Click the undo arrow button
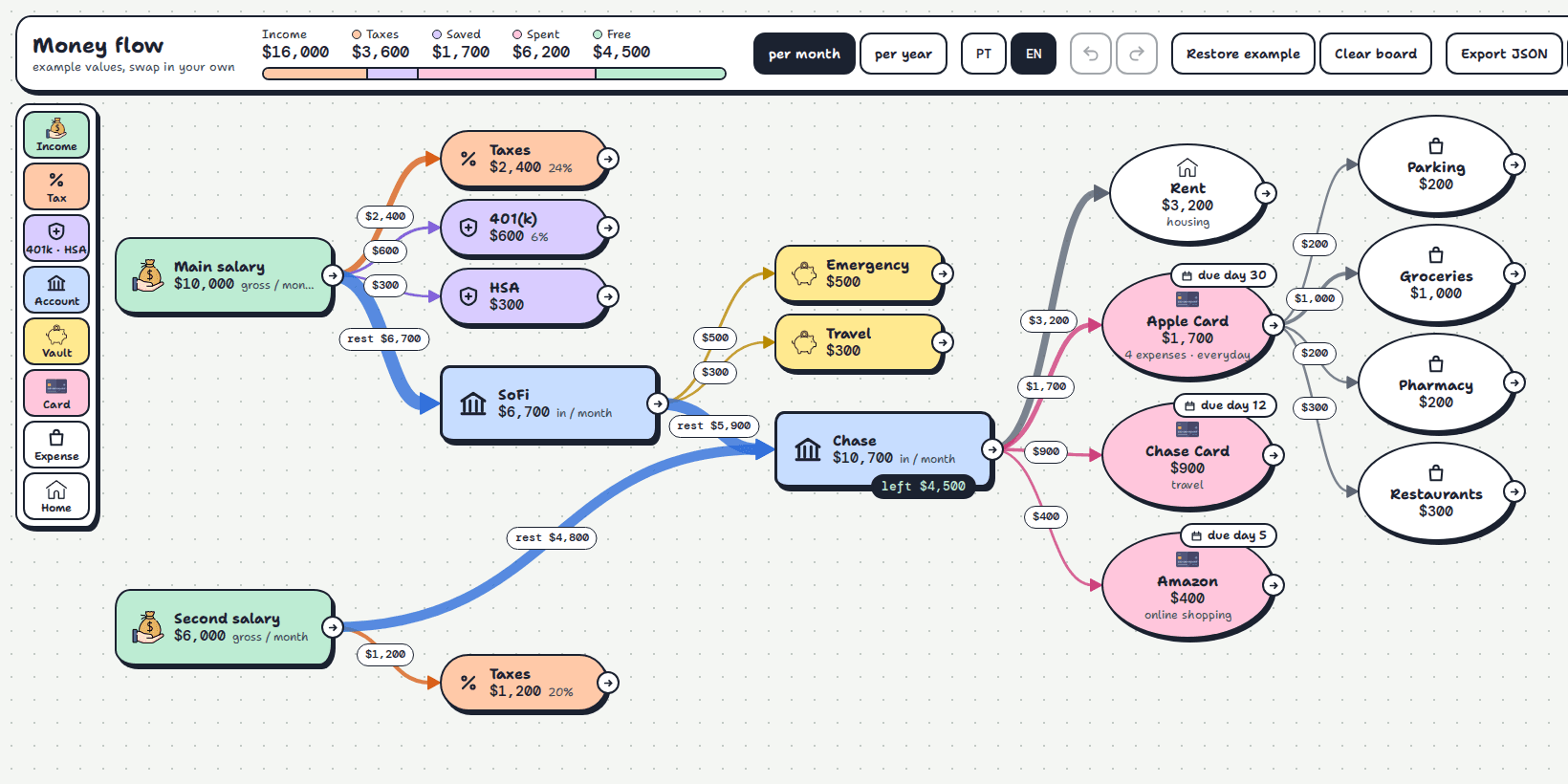The width and height of the screenshot is (1568, 784). tap(1091, 54)
